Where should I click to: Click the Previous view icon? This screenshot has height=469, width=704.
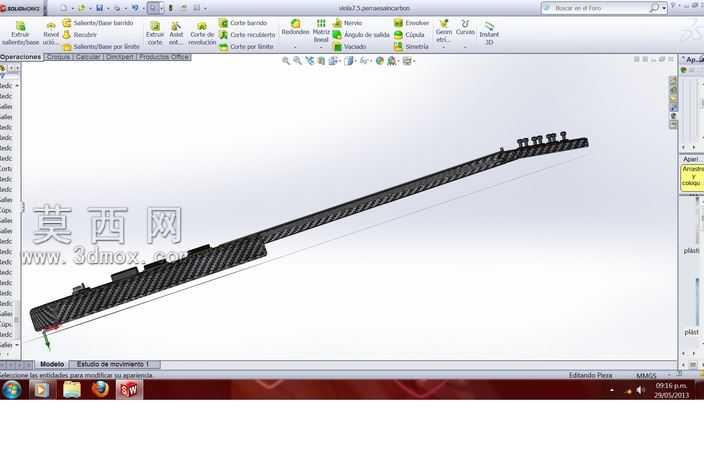tap(309, 61)
